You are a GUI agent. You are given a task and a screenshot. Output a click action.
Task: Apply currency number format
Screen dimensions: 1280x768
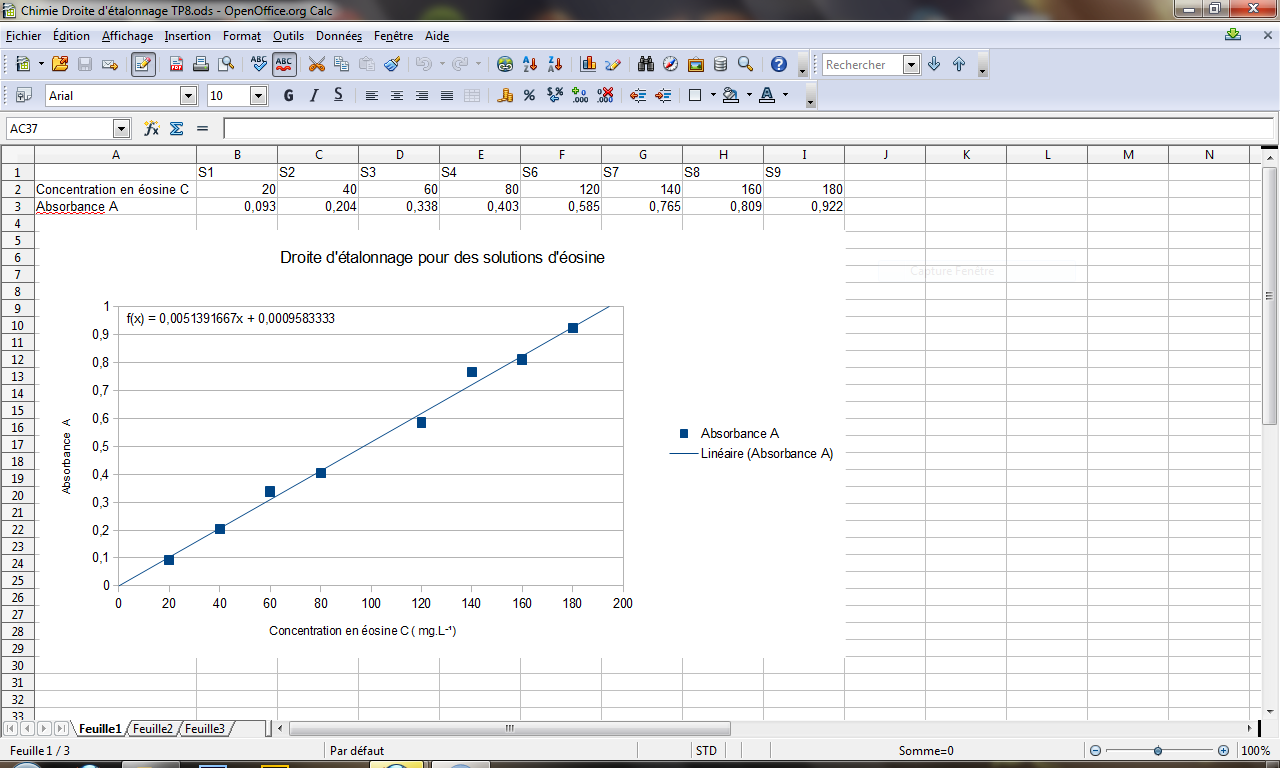[505, 96]
